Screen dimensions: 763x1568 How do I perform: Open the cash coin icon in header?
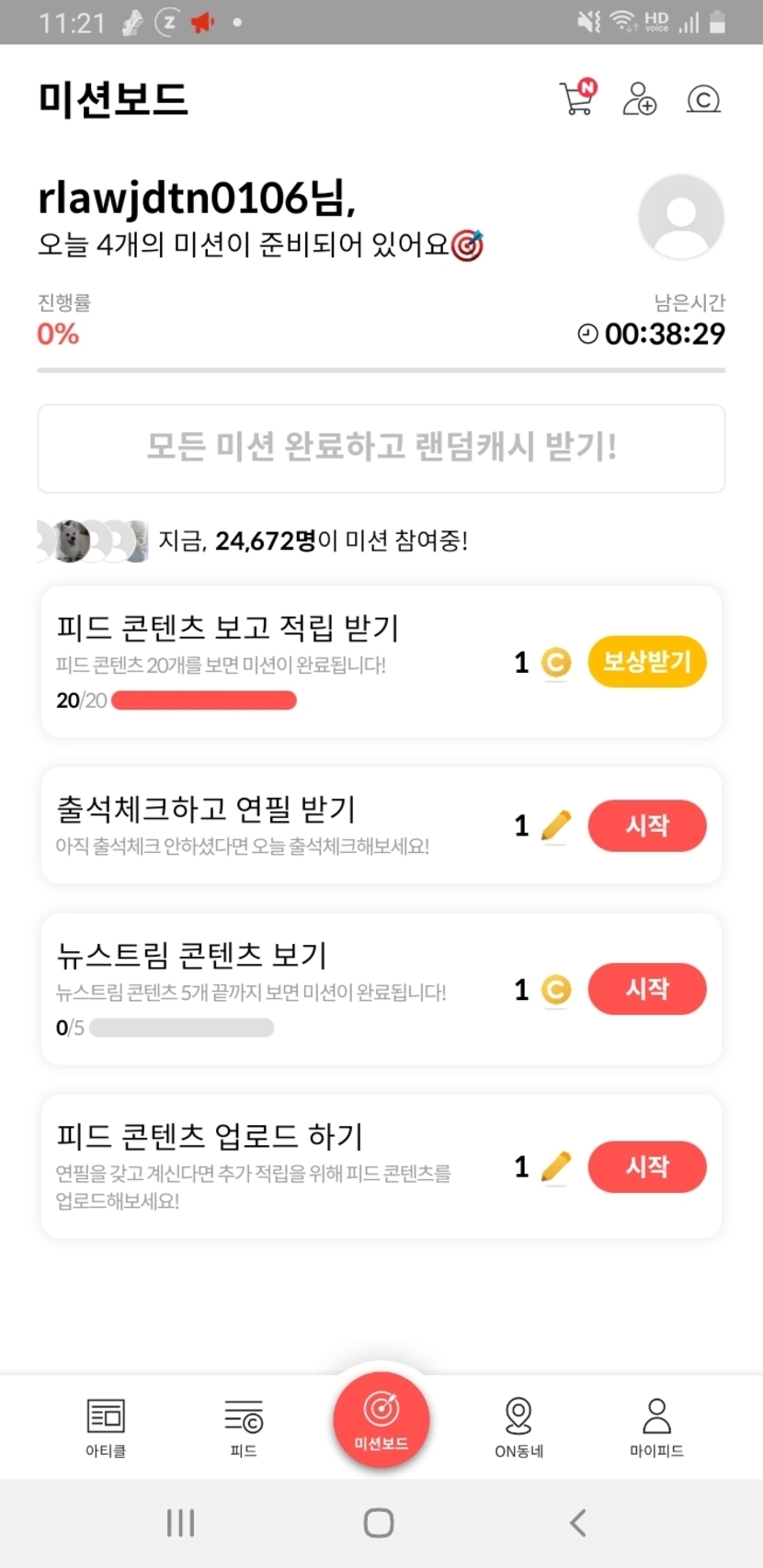(x=703, y=98)
